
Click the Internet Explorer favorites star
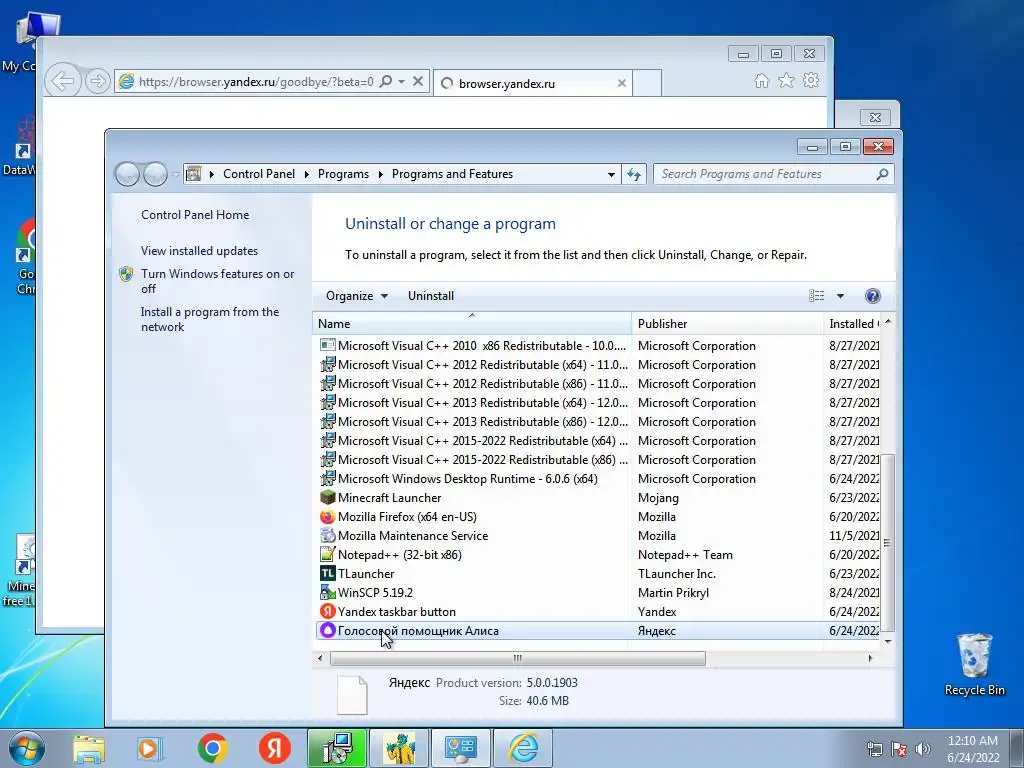(x=786, y=80)
